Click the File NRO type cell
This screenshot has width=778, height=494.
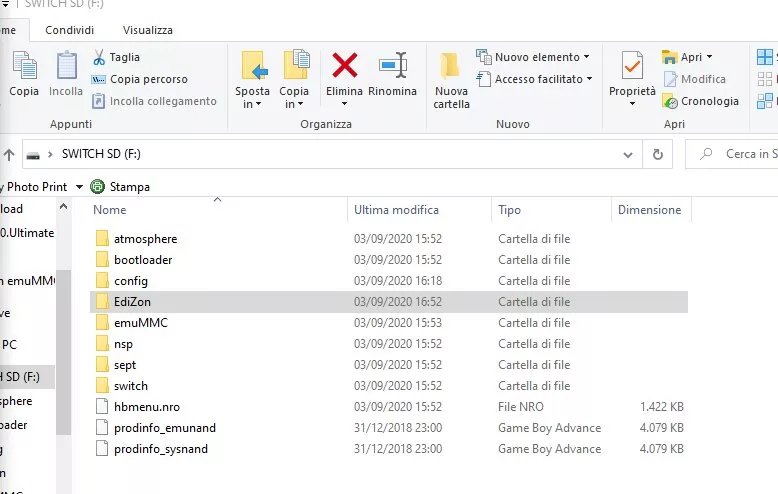coord(520,407)
